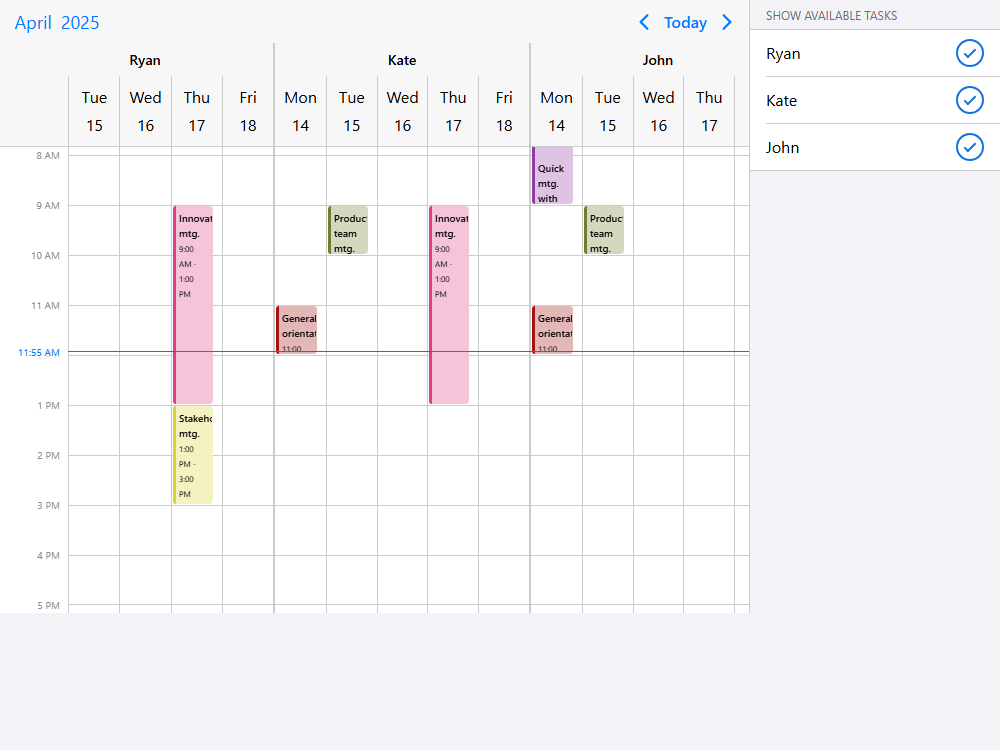Open Kate's Innovation mtg. event on Thursday
1000x750 pixels.
point(449,305)
